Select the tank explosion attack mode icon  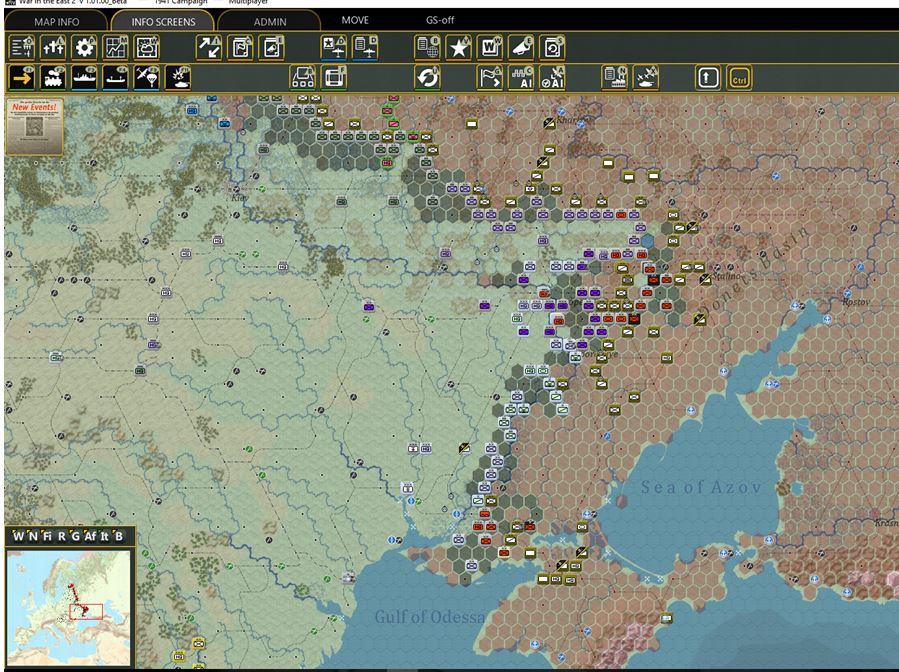(178, 77)
